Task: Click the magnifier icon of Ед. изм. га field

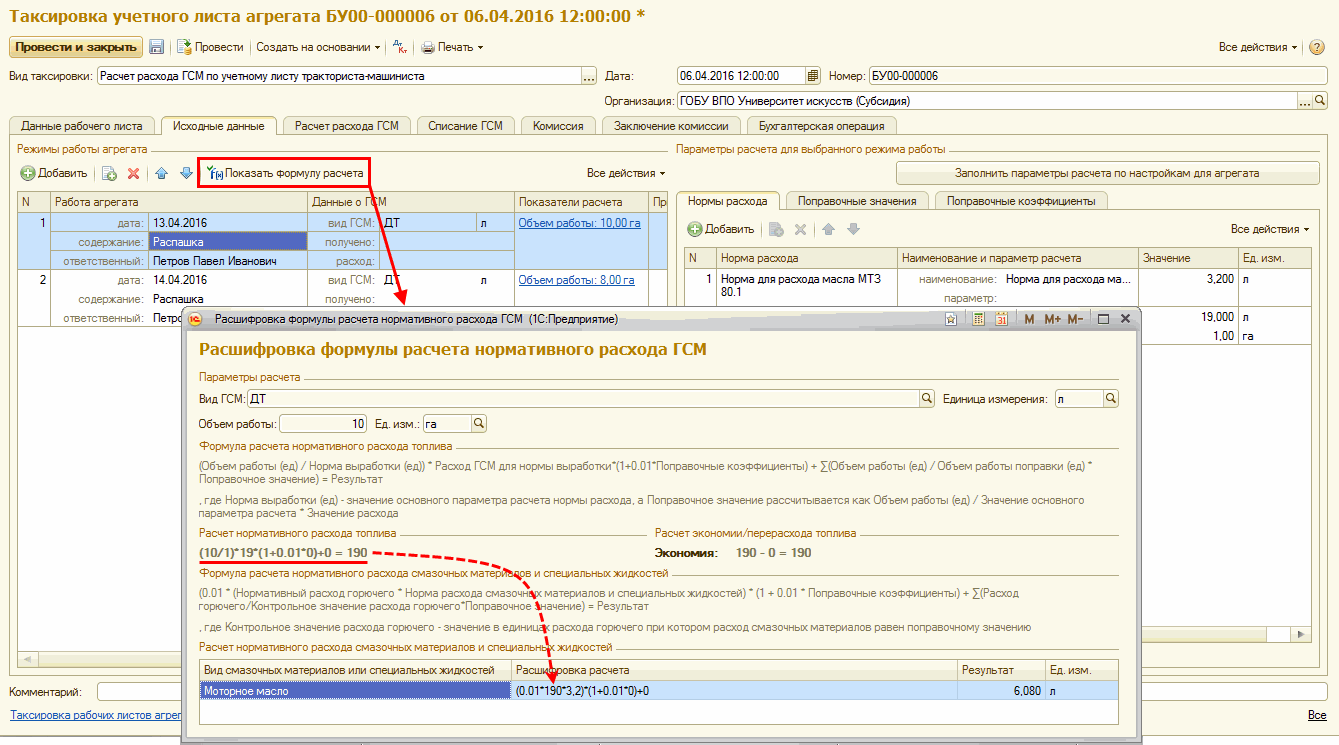Action: (479, 424)
